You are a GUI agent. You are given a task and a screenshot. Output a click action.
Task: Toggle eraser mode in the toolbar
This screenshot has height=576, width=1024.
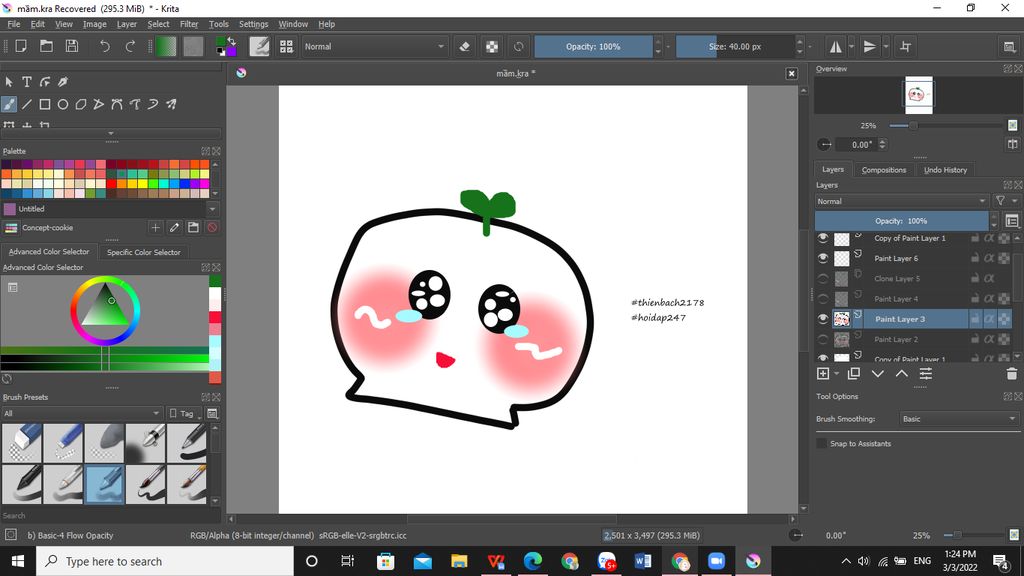[x=464, y=46]
